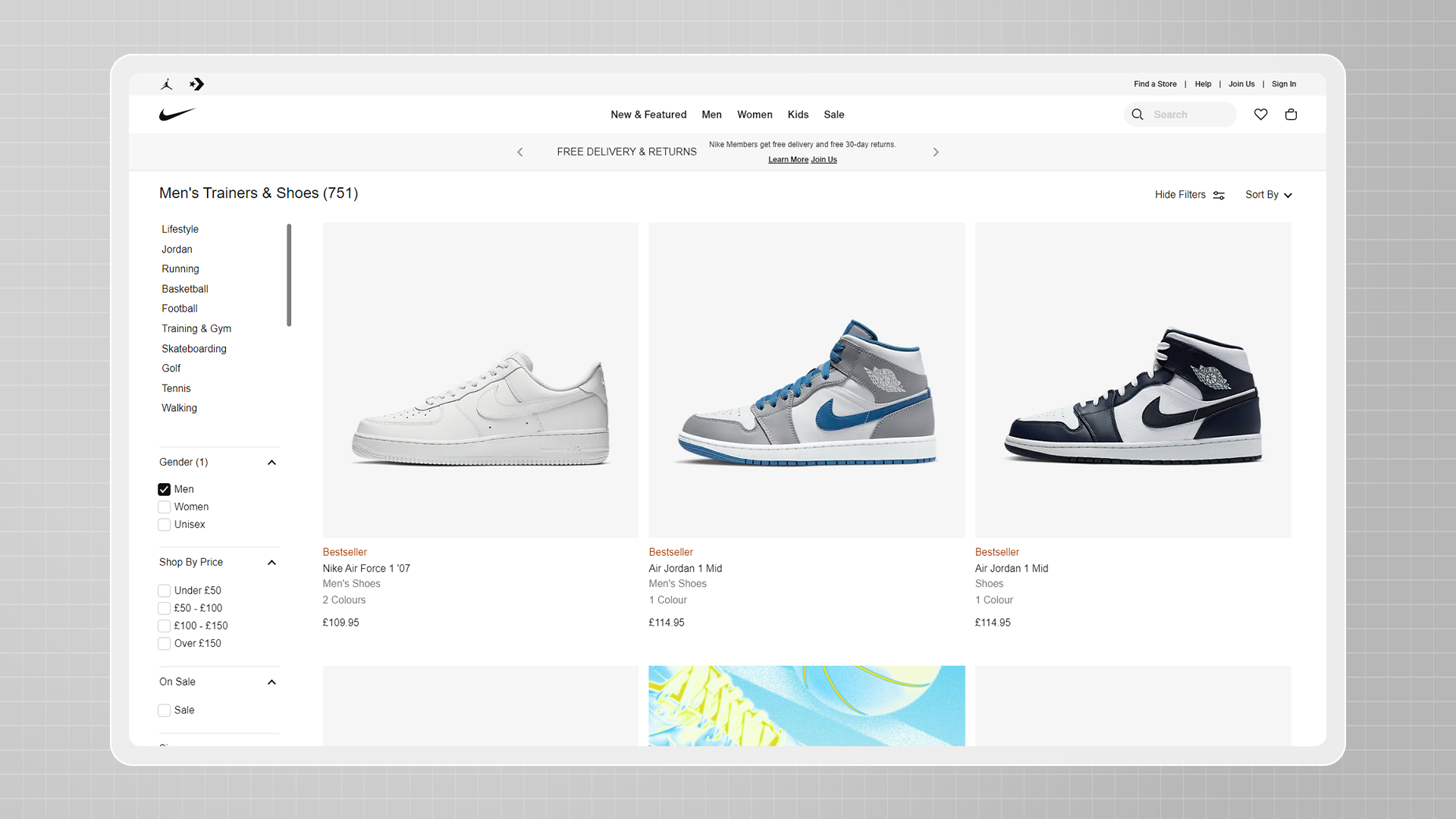Open New & Featured menu
1456x819 pixels.
pos(648,115)
